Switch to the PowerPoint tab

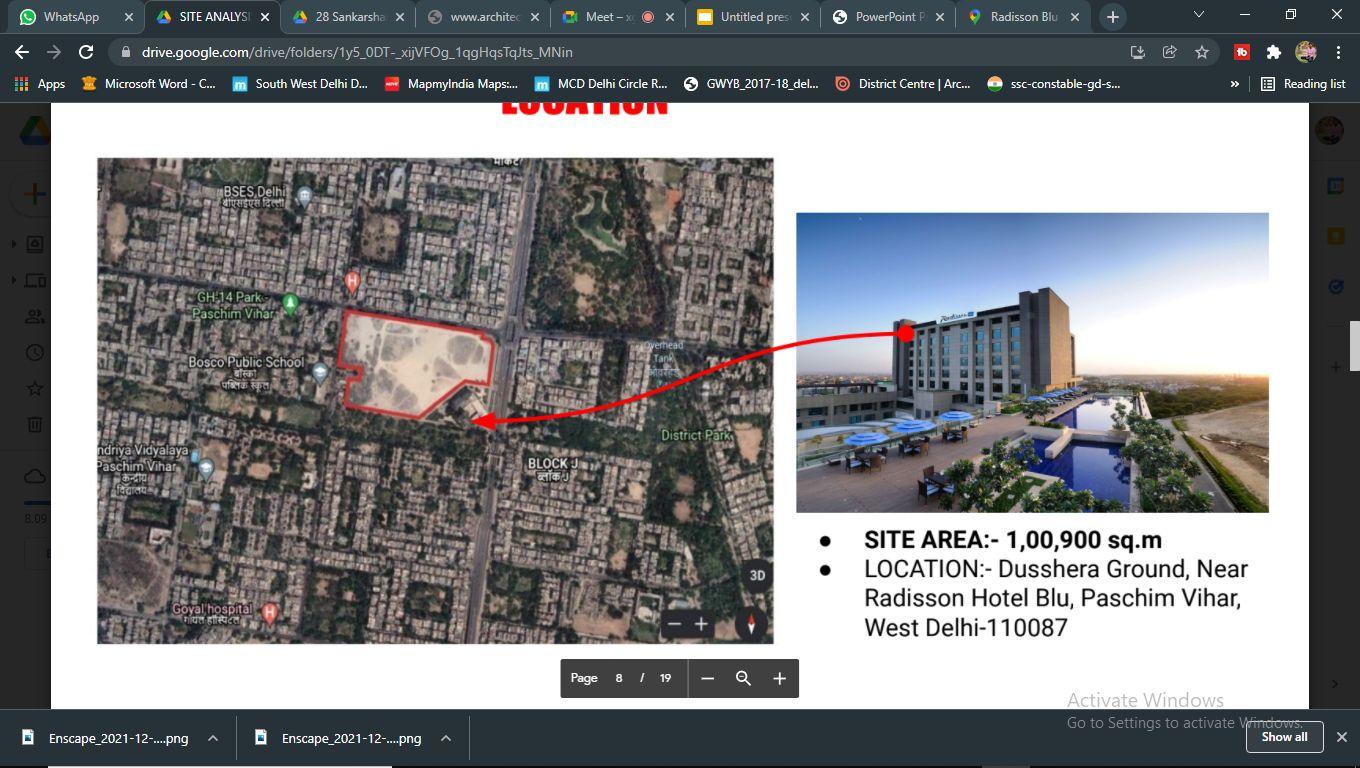pos(886,17)
